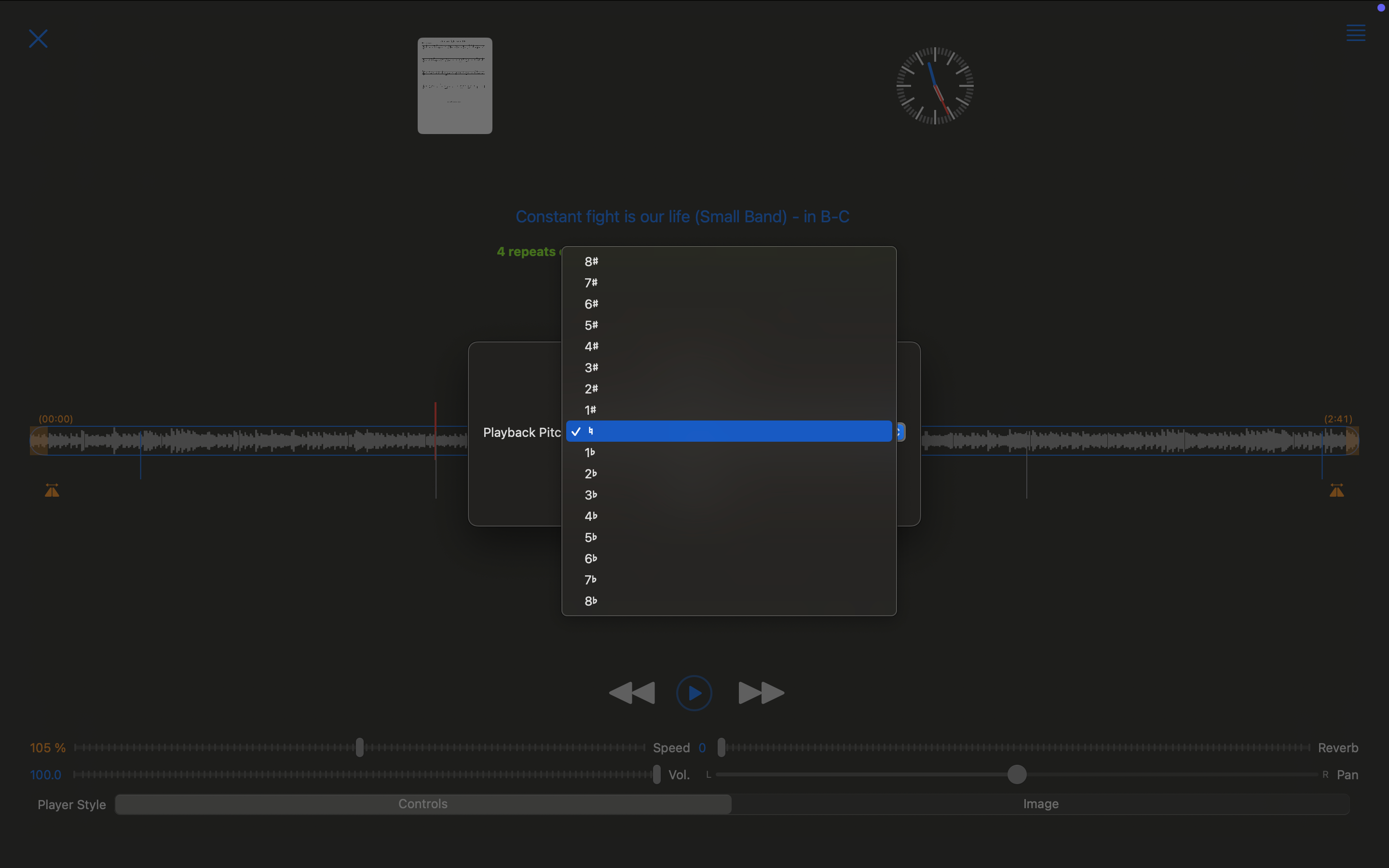Close the player with the X icon
Screen dimensions: 1389x868
tap(39, 39)
